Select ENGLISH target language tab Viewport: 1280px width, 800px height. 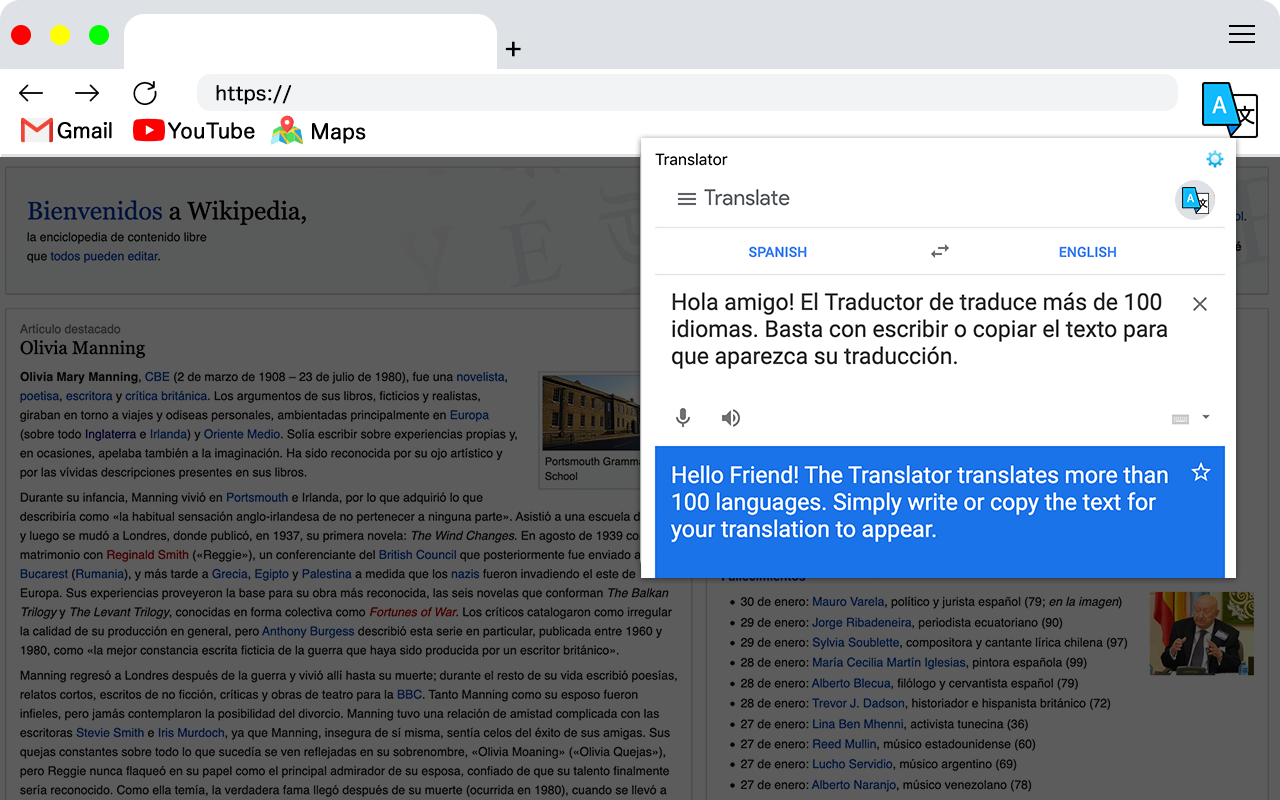(x=1087, y=252)
